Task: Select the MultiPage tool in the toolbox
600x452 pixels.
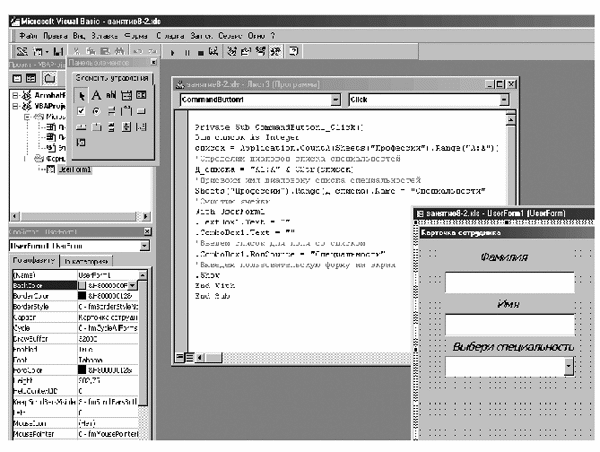Action: 96,127
